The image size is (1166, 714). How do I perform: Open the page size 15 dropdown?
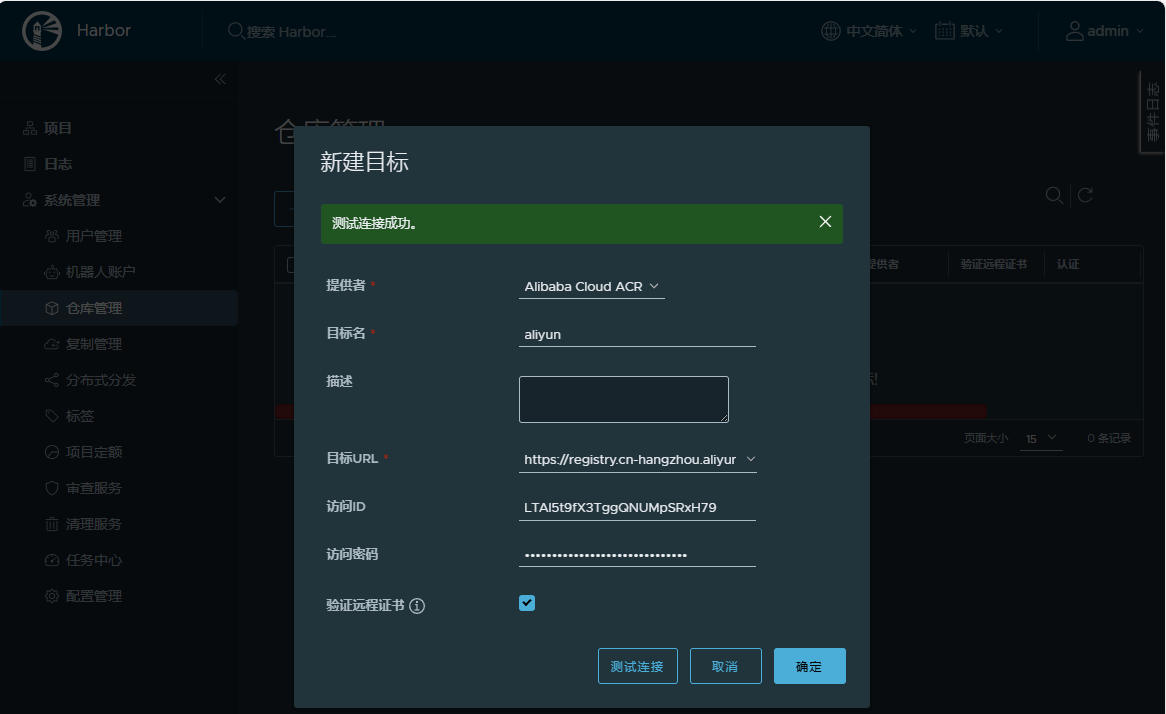click(x=1041, y=438)
